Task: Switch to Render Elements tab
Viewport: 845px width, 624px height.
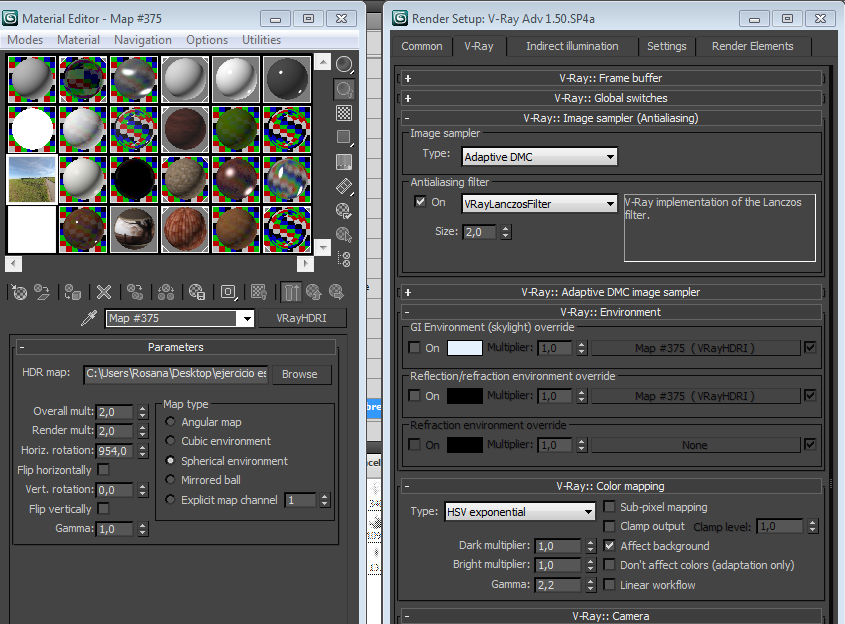Action: point(752,46)
